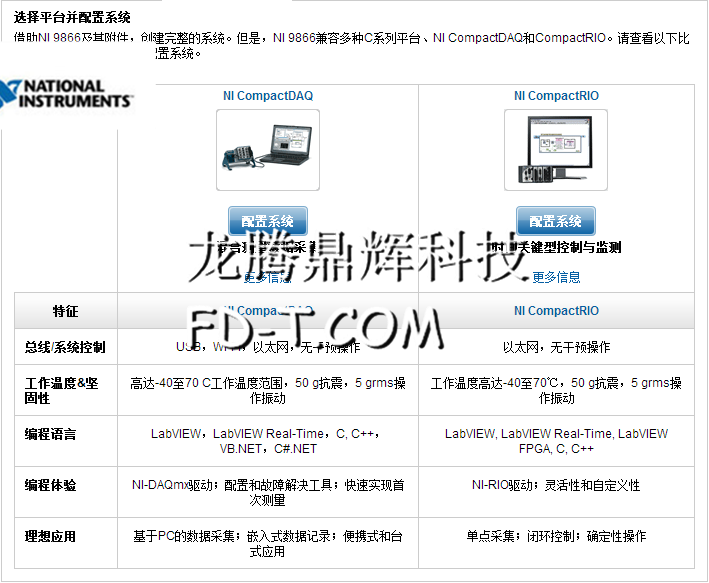The image size is (709, 583).
Task: Select the 理想应用 row label
Action: coord(50,537)
